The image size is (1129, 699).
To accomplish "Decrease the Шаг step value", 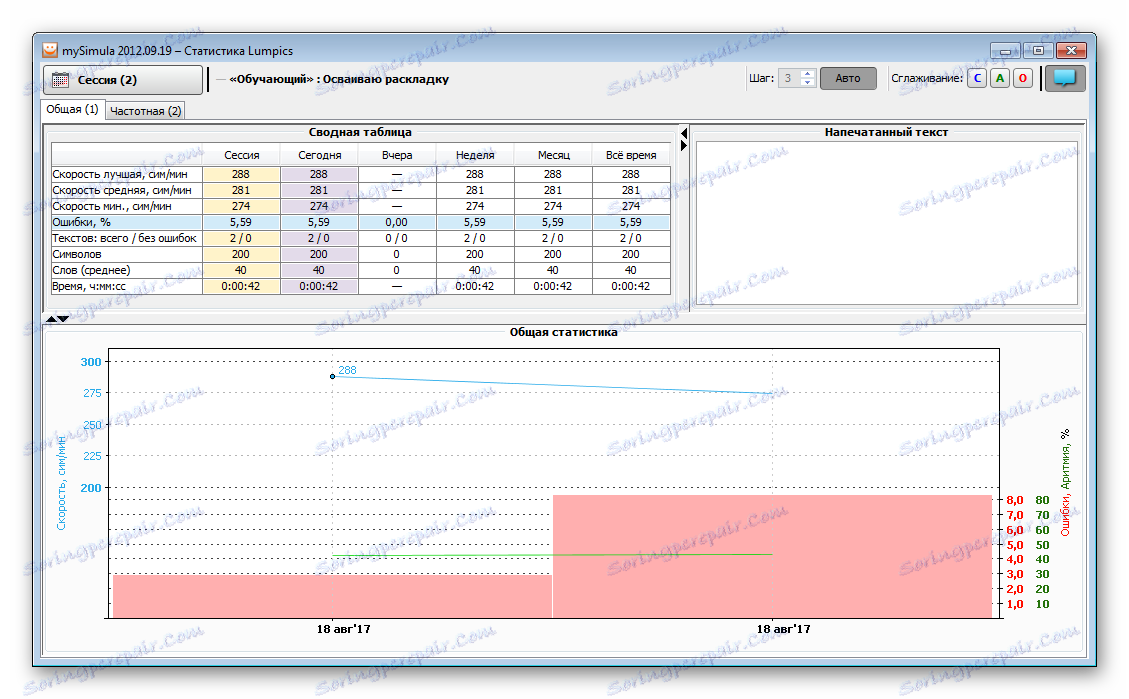I will [x=808, y=83].
